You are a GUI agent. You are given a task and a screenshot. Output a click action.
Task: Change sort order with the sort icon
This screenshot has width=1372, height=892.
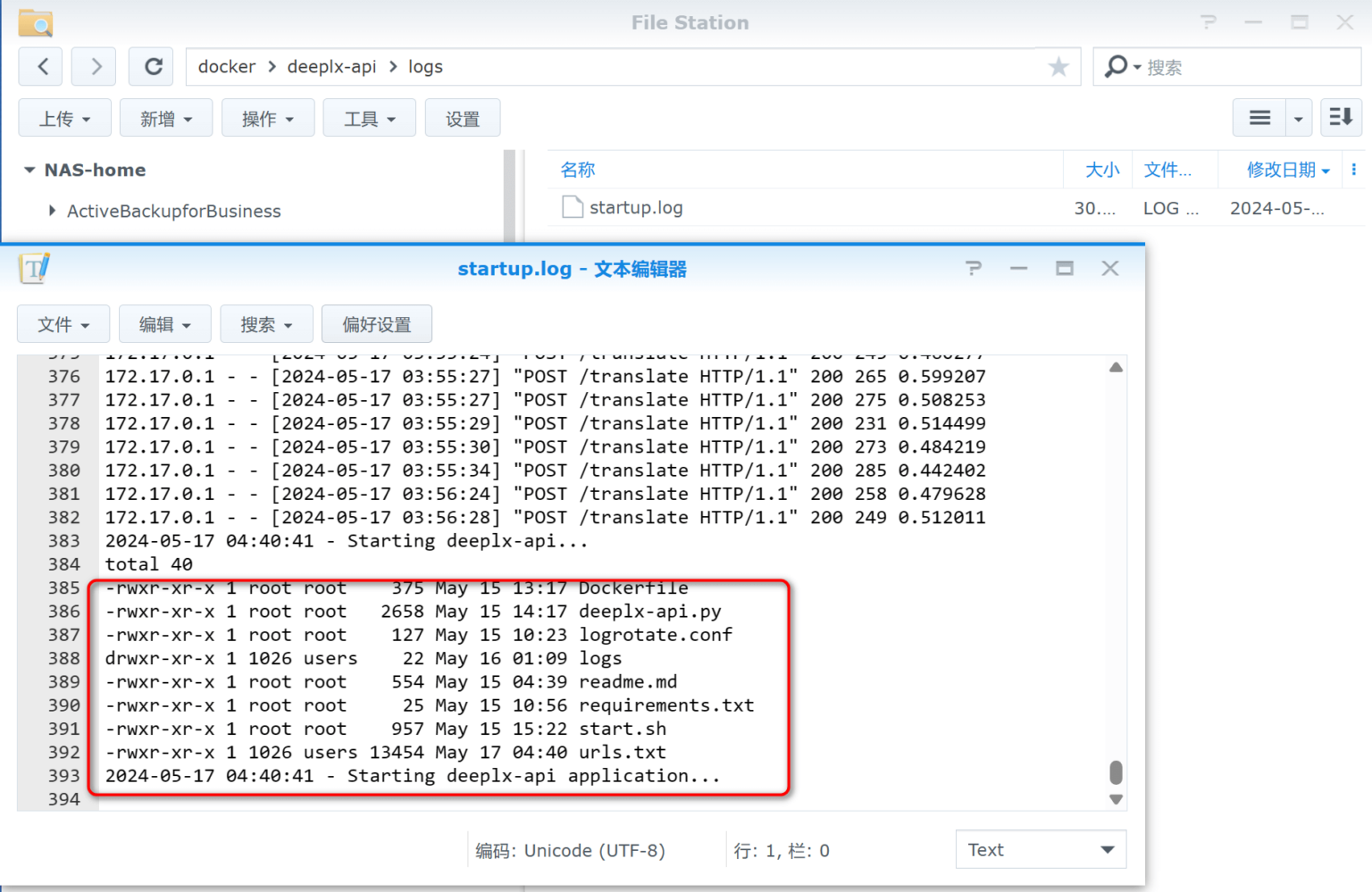pos(1341,117)
